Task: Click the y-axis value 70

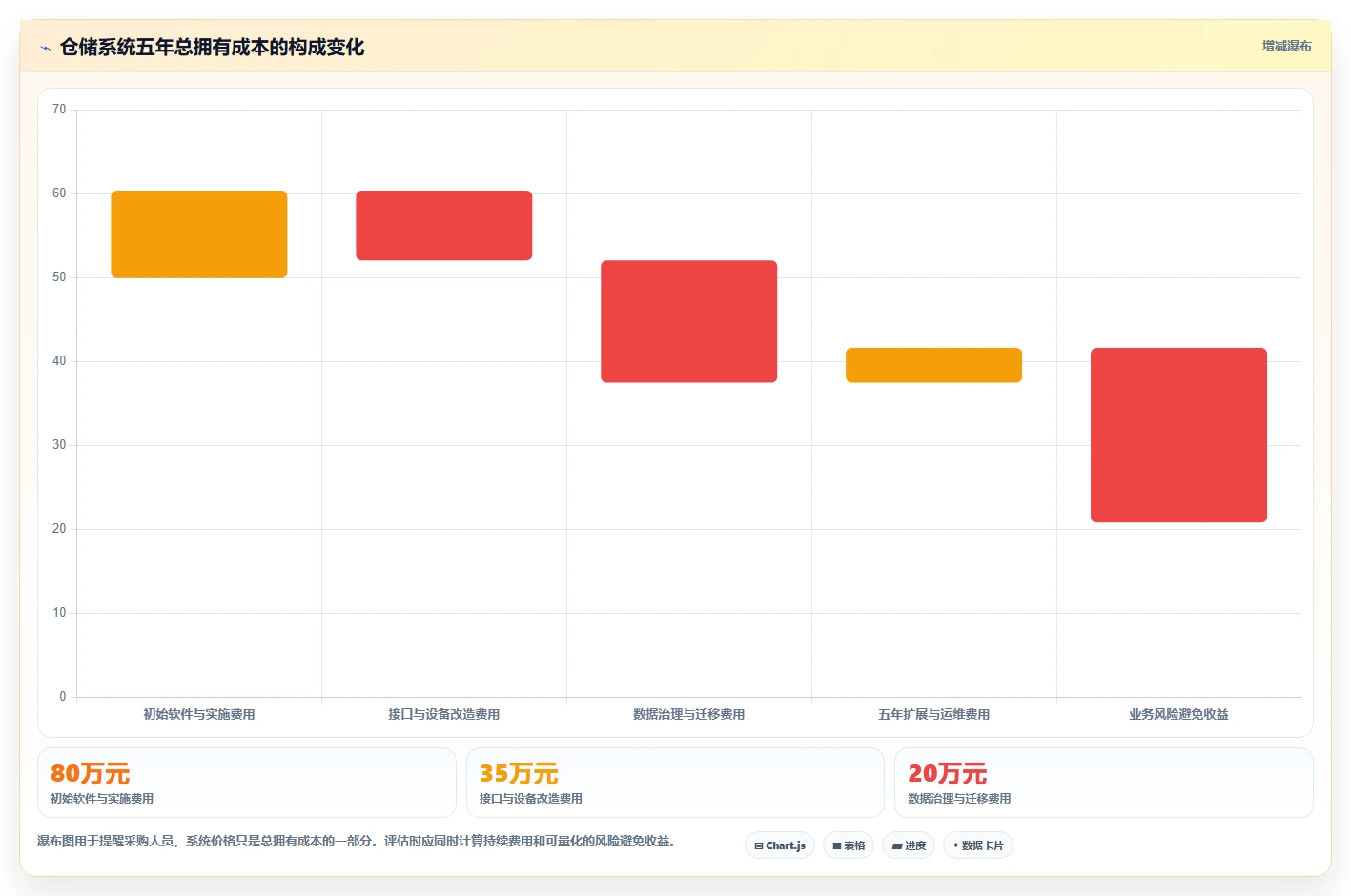Action: [x=59, y=110]
